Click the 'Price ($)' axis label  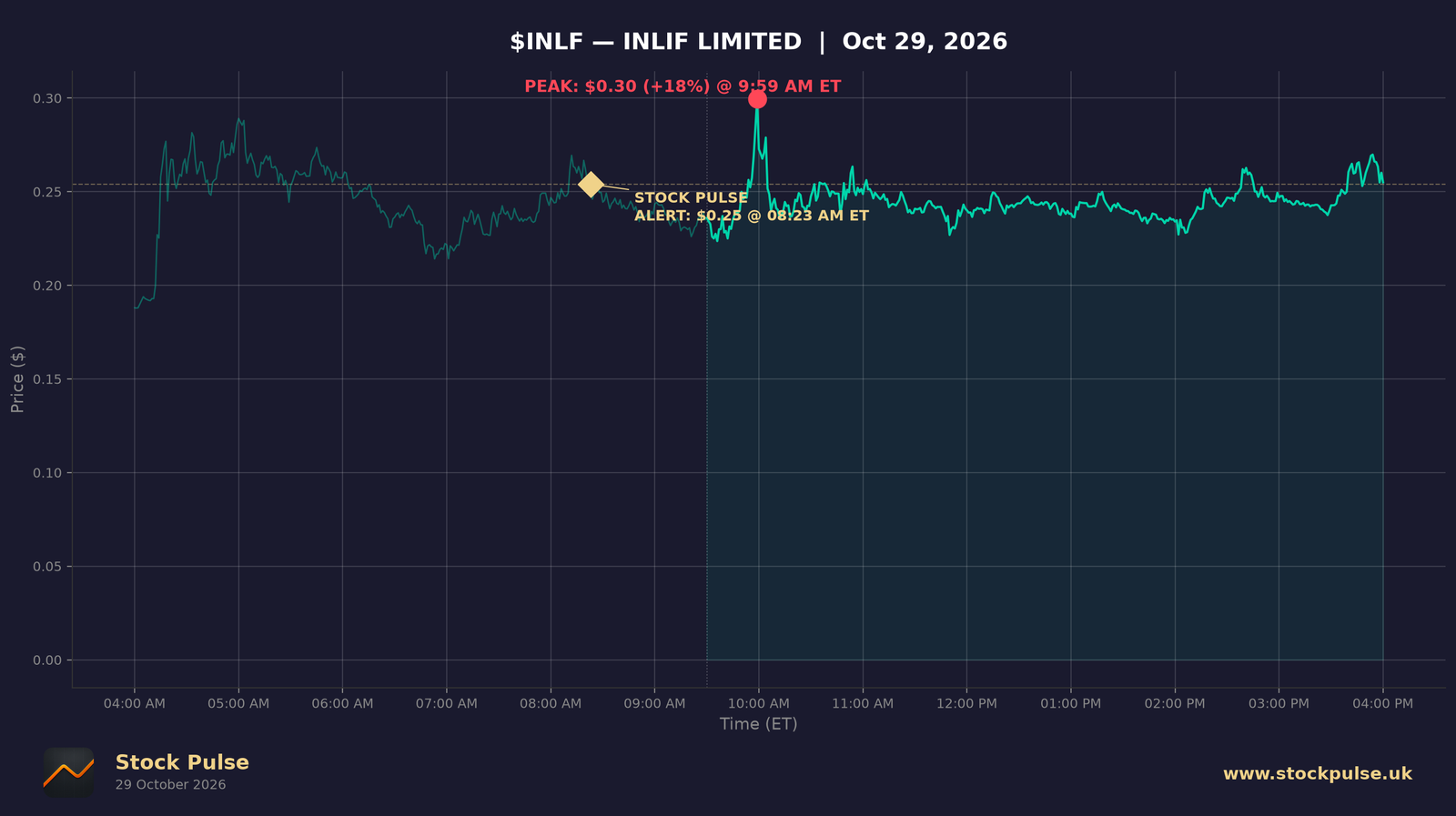click(17, 379)
